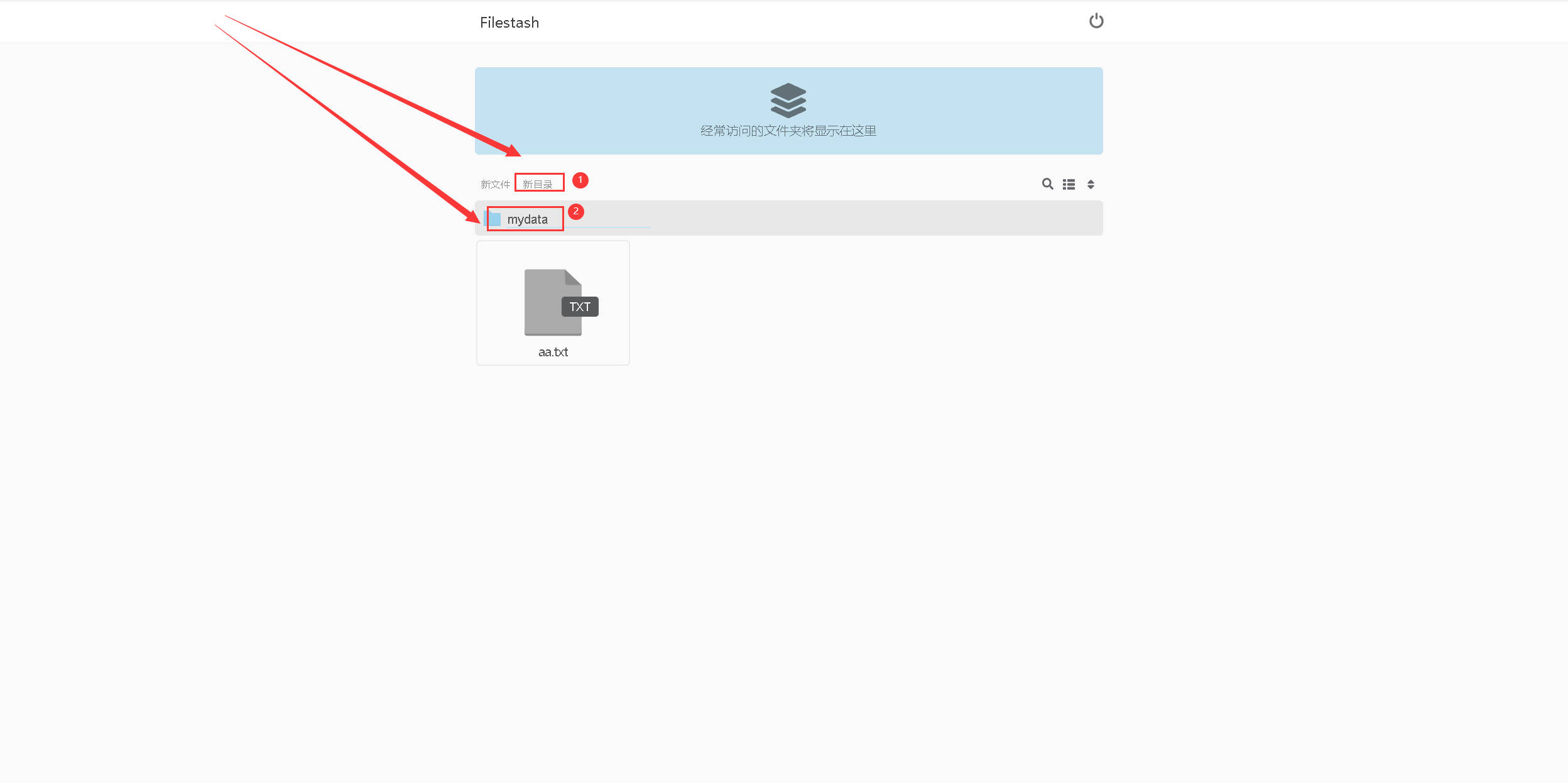Click the 经常访问的文件夹将显示在这里 text
Viewport: 1568px width, 783px height.
click(x=788, y=131)
